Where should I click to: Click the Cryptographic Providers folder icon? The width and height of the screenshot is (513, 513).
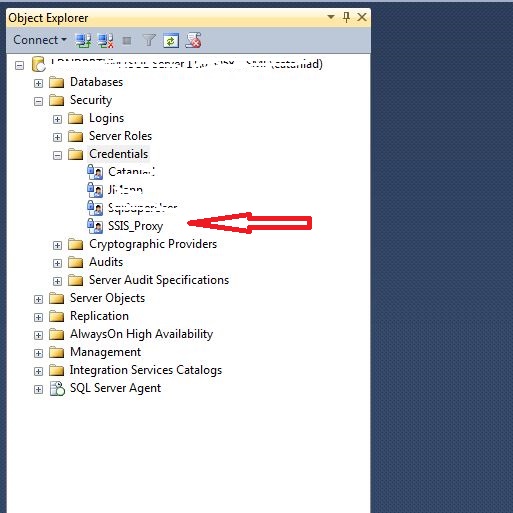pos(75,244)
